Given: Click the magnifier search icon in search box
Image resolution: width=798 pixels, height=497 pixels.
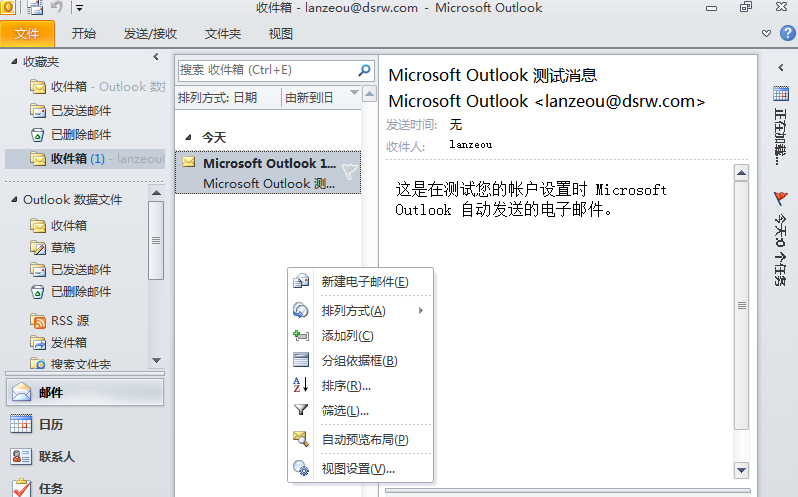Looking at the screenshot, I should (364, 70).
